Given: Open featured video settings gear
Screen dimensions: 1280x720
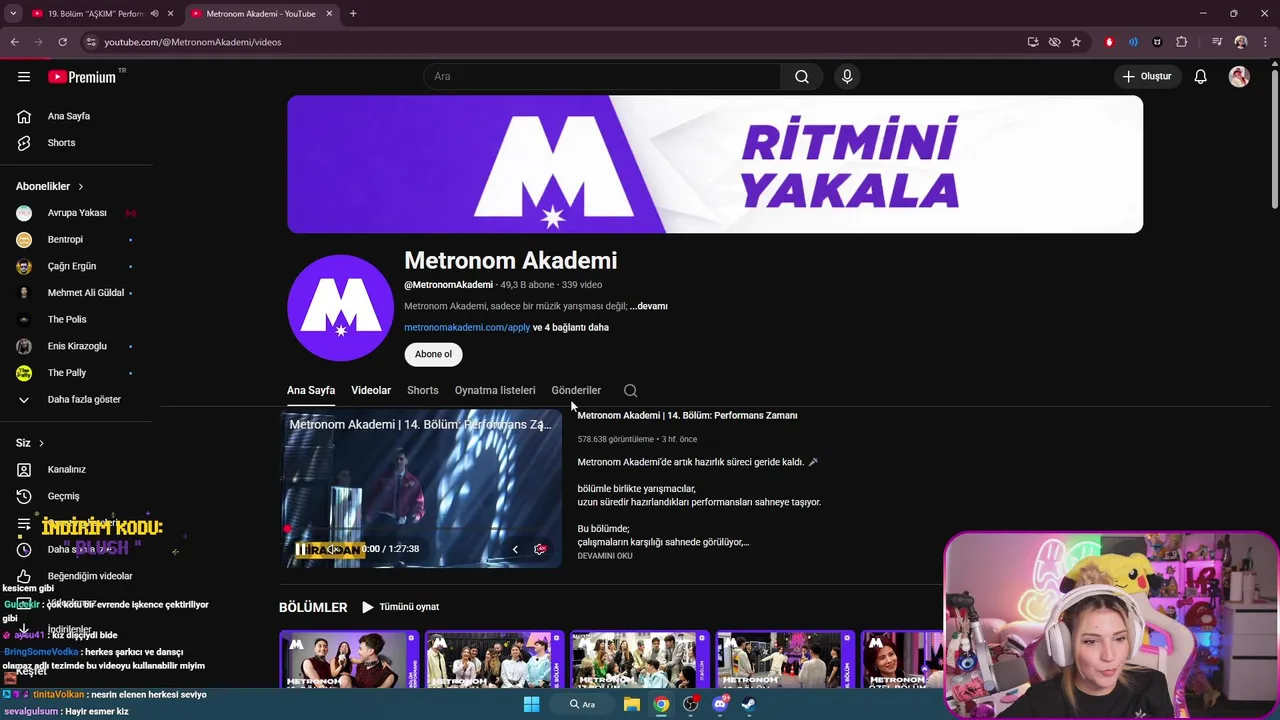Looking at the screenshot, I should (x=540, y=549).
